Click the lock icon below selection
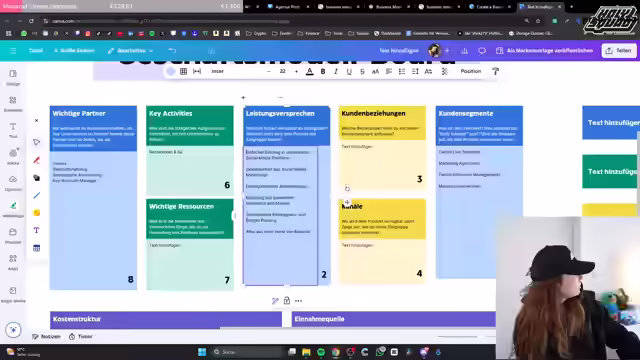Image resolution: width=640 pixels, height=360 pixels. [287, 301]
